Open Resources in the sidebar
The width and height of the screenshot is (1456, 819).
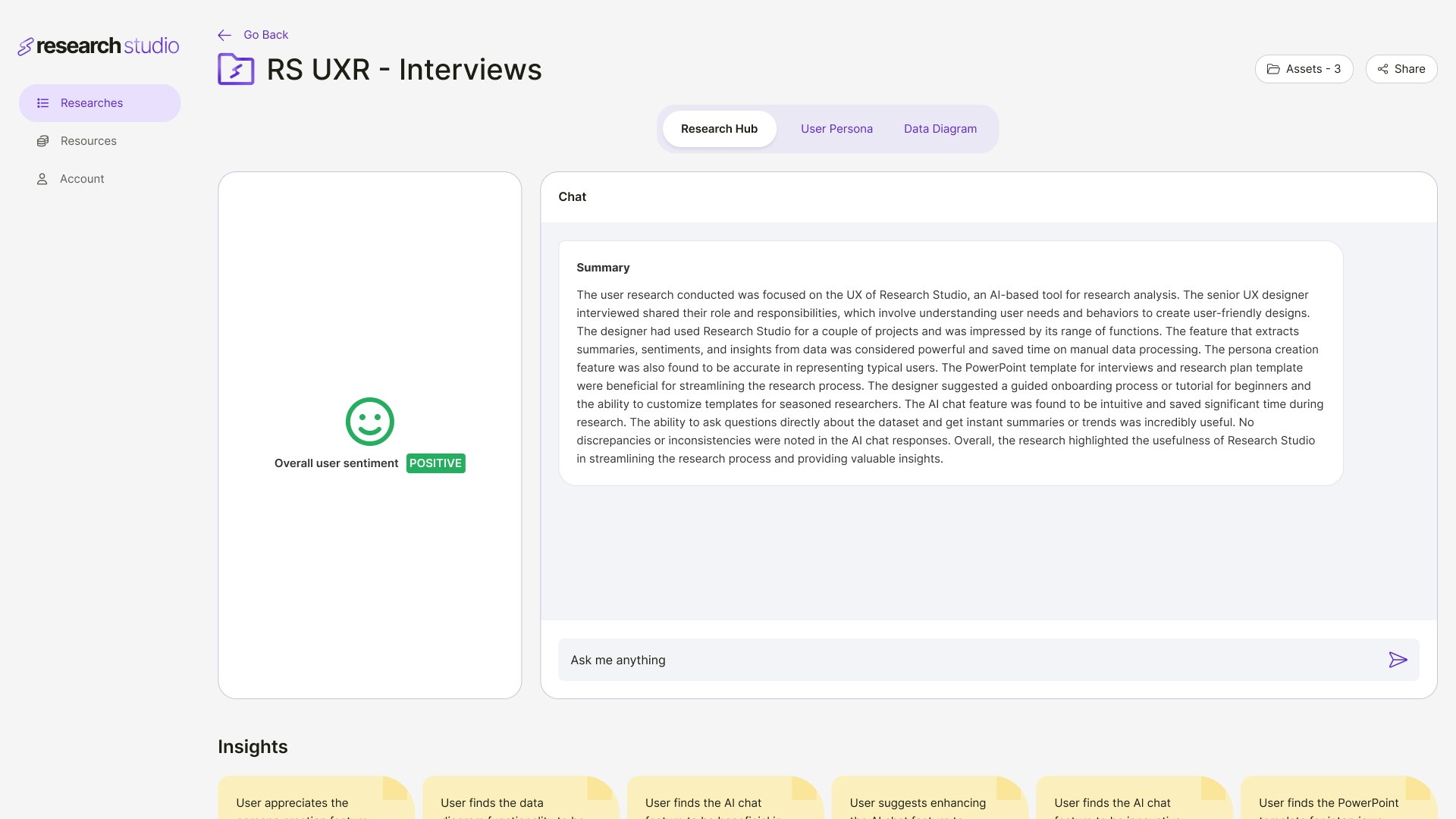[x=100, y=141]
